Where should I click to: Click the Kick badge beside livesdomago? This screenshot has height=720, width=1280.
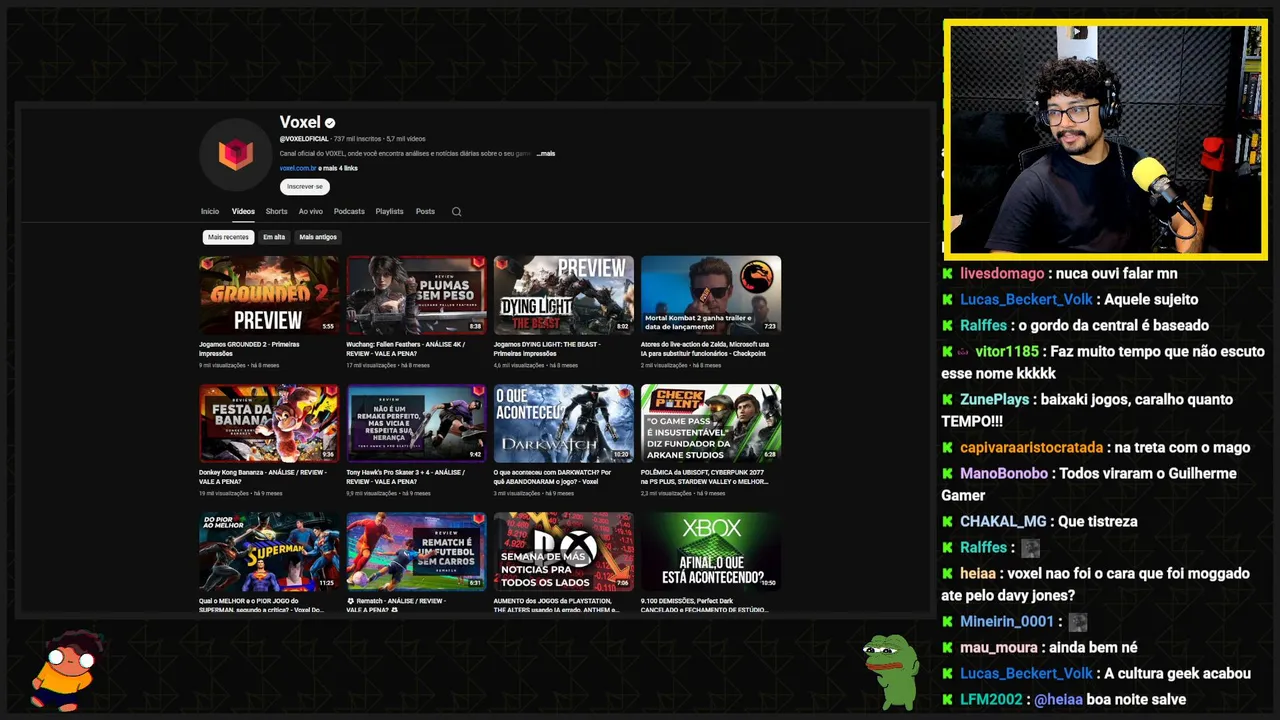[947, 273]
